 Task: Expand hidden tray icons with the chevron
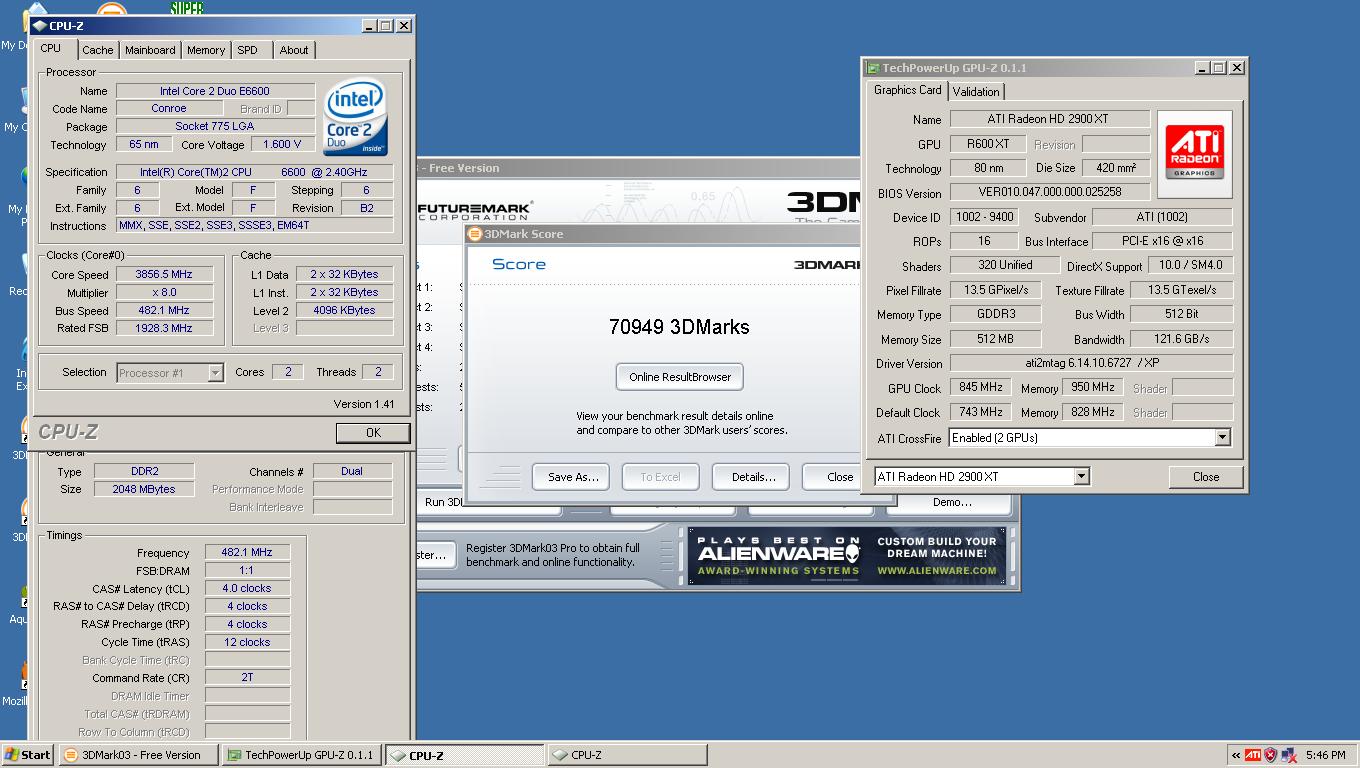tap(1236, 755)
